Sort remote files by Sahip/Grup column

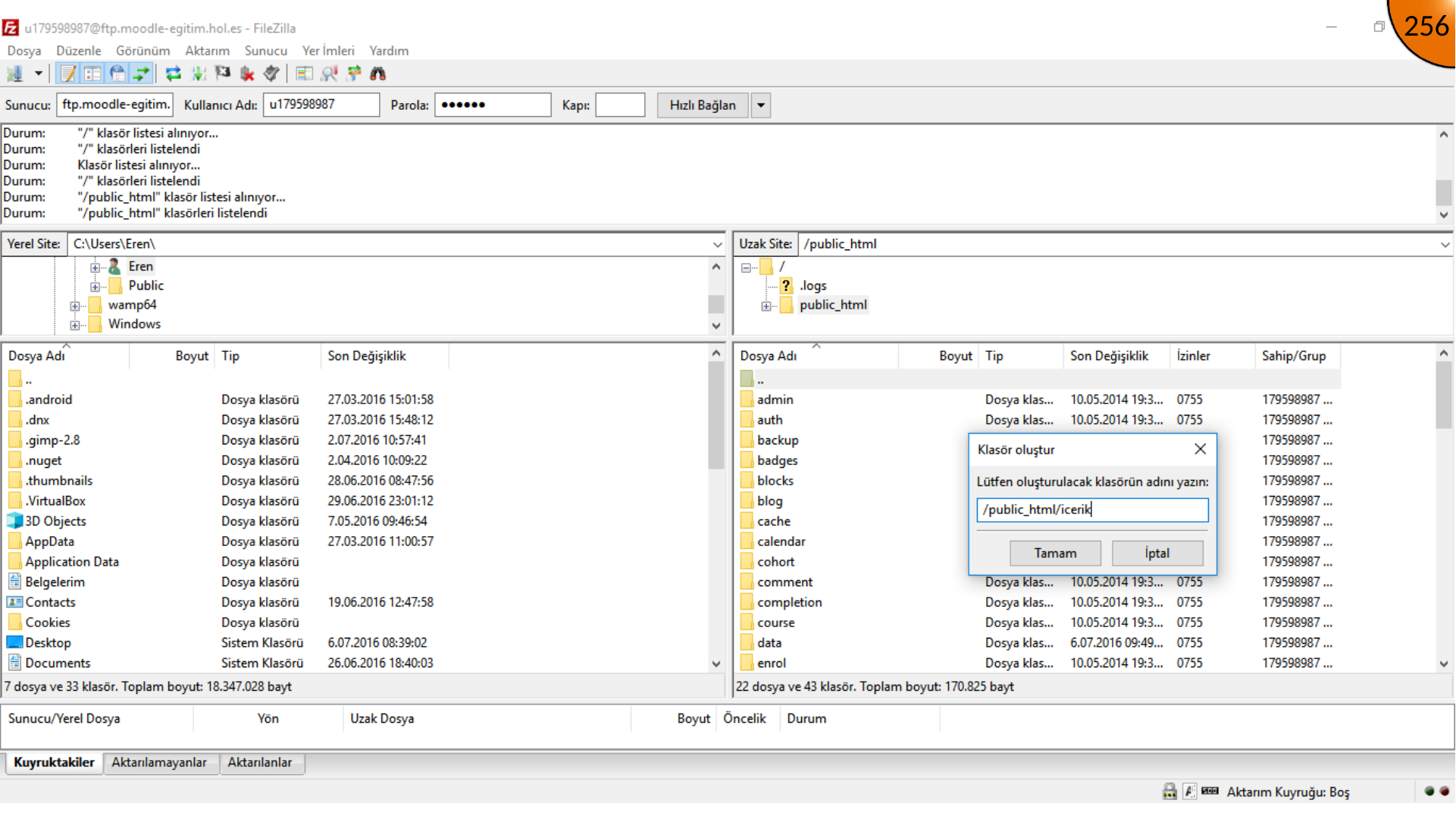tap(1298, 356)
